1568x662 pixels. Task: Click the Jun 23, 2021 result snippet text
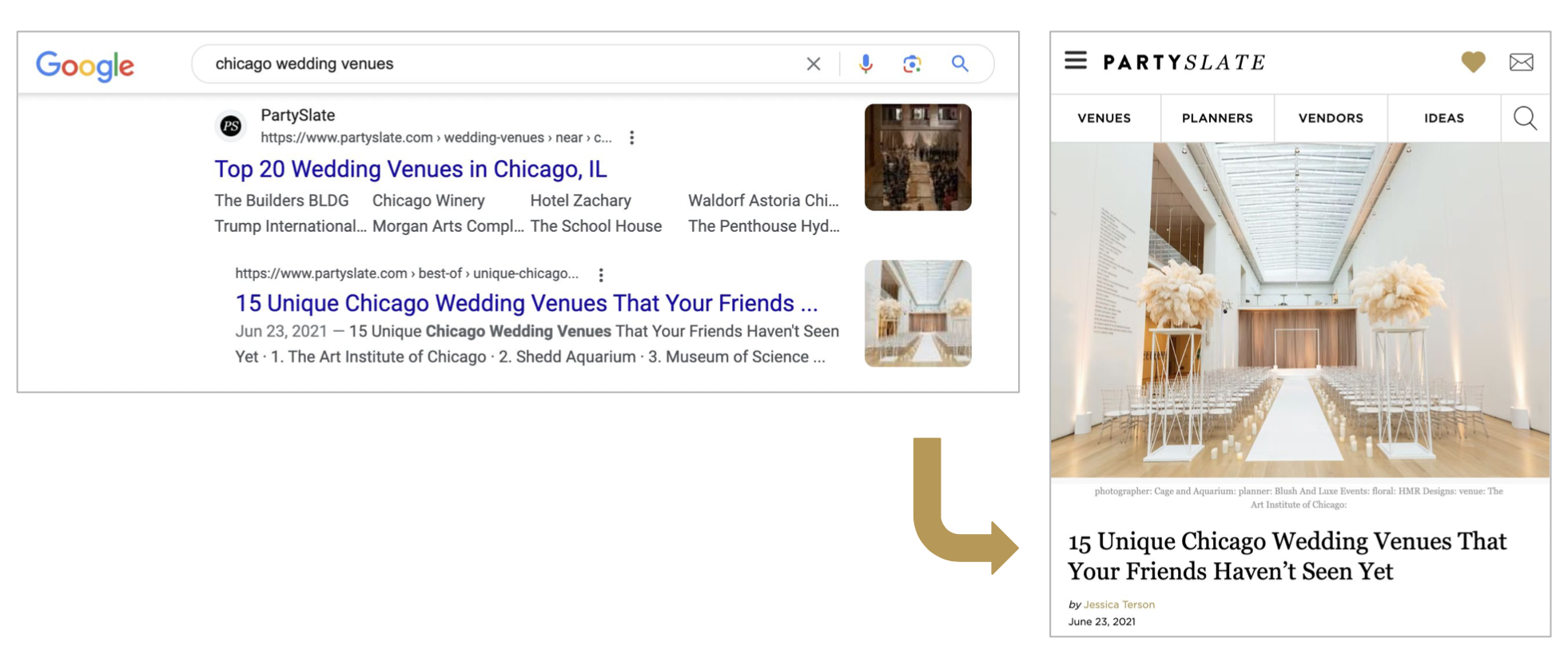click(537, 344)
